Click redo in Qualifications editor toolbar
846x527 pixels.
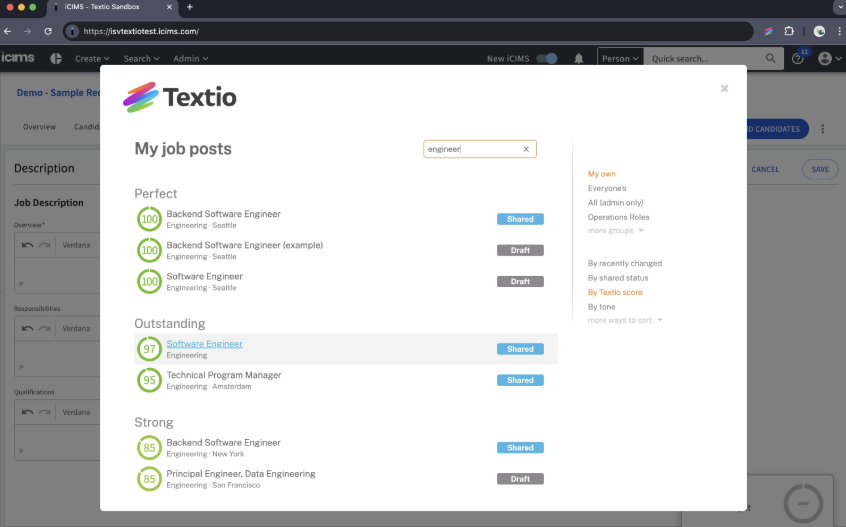pyautogui.click(x=45, y=412)
